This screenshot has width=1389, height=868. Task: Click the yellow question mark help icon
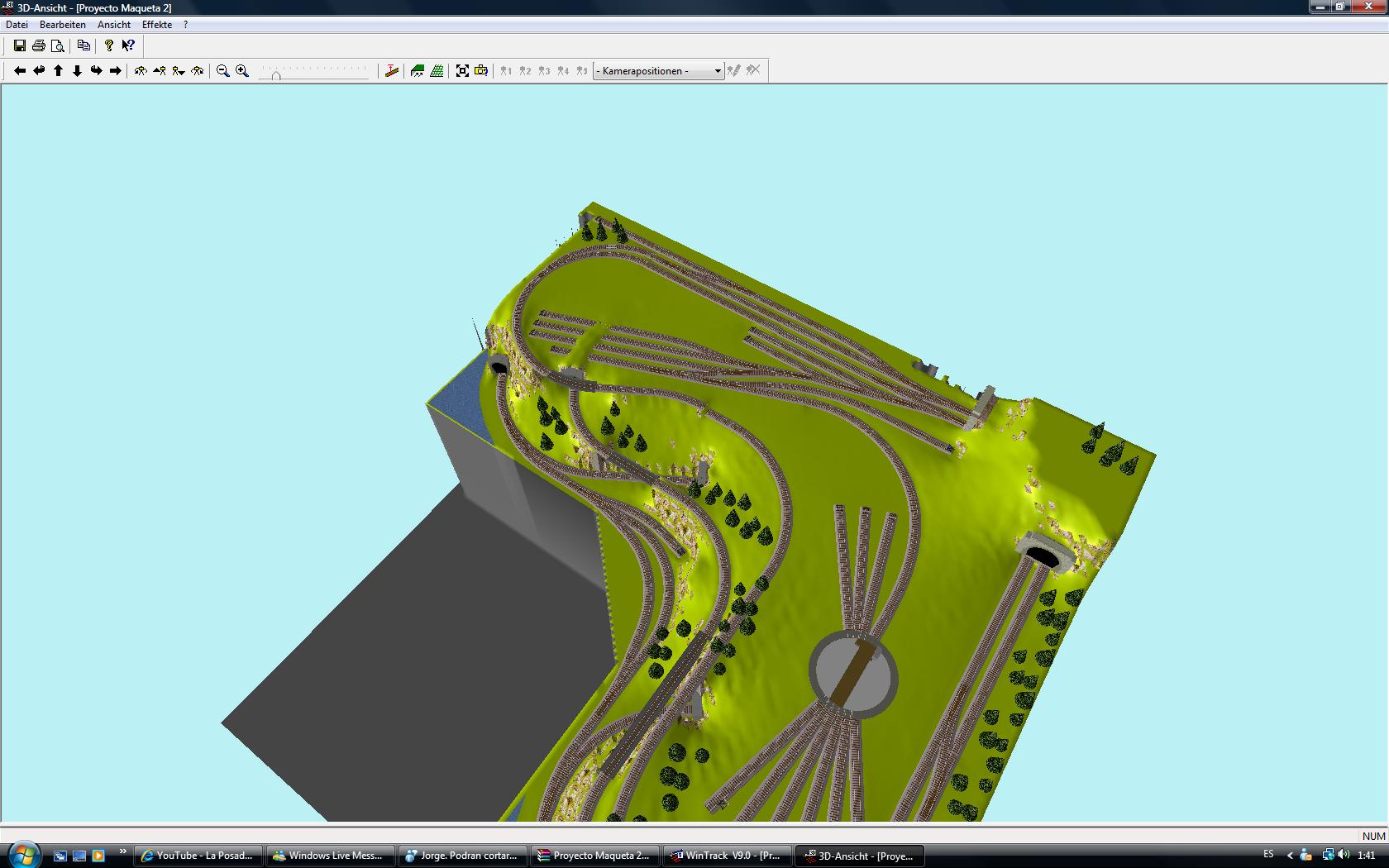109,46
